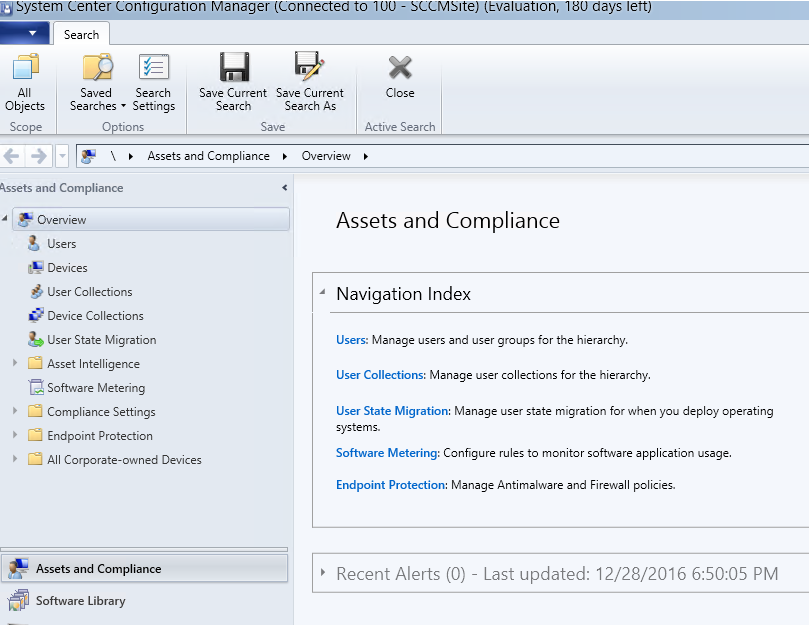This screenshot has height=625, width=809.
Task: Select the Devices tree item label
Action: (x=67, y=268)
